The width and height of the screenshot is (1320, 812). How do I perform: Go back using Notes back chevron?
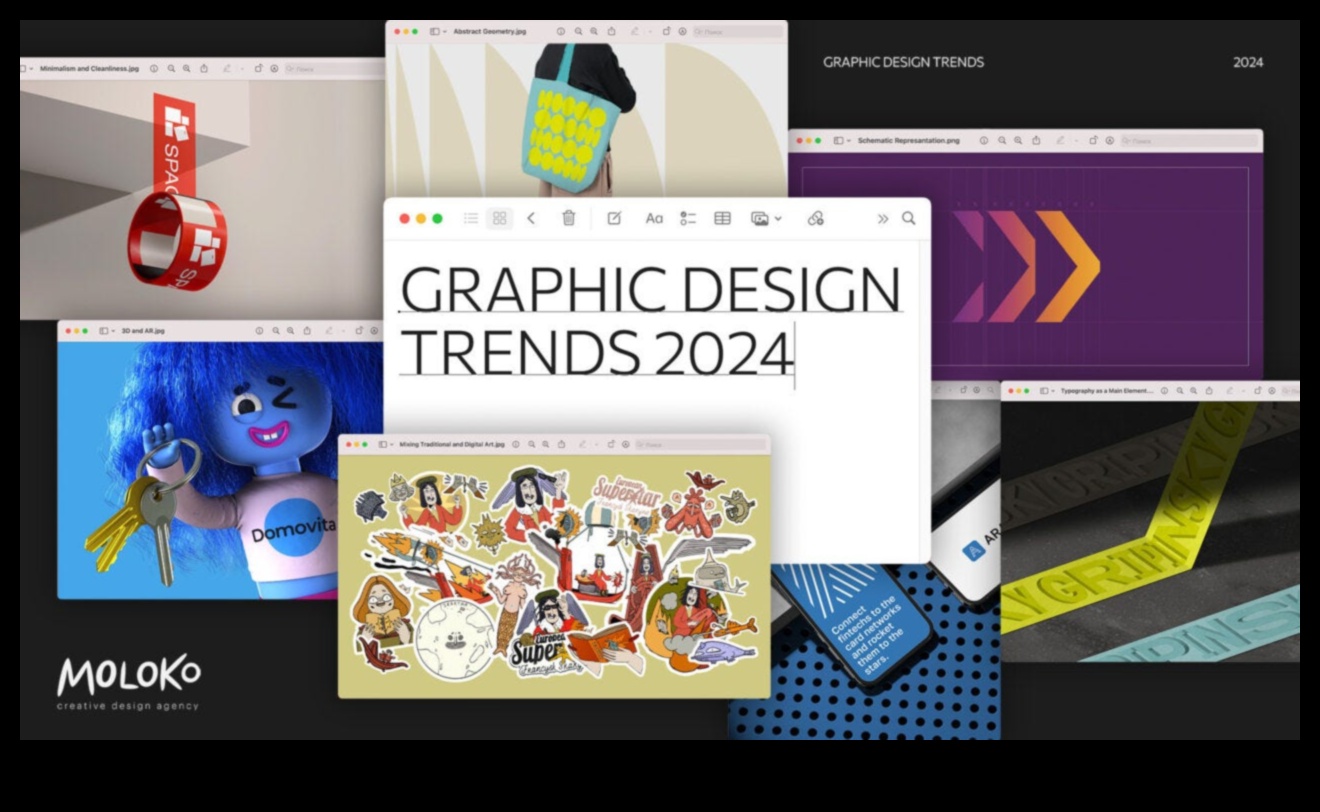531,218
